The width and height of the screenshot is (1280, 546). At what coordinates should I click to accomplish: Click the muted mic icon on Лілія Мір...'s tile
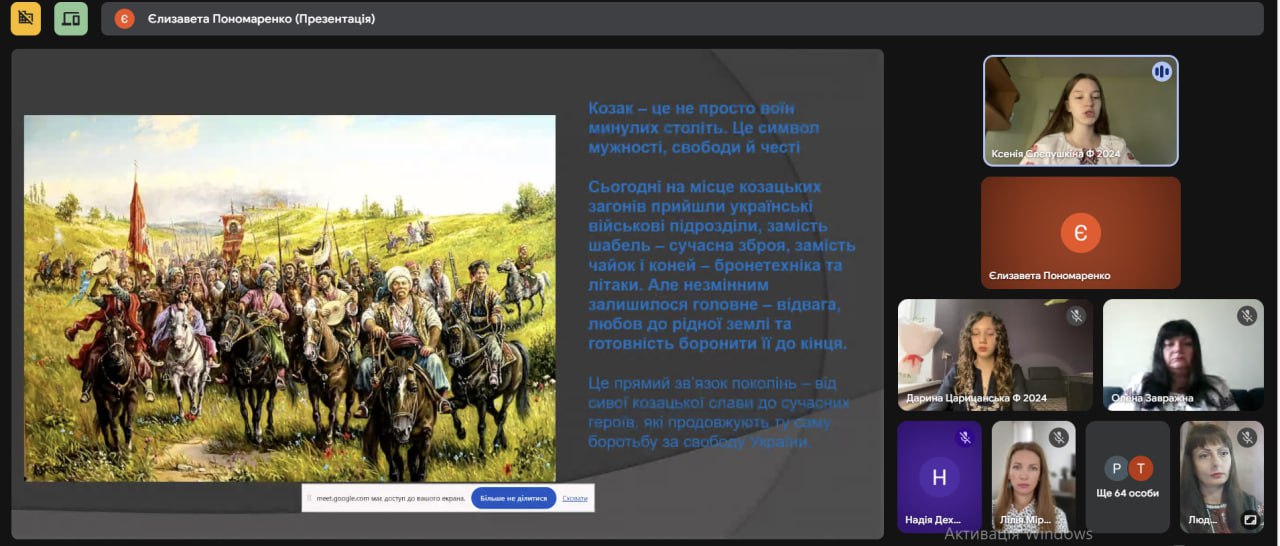(1058, 437)
